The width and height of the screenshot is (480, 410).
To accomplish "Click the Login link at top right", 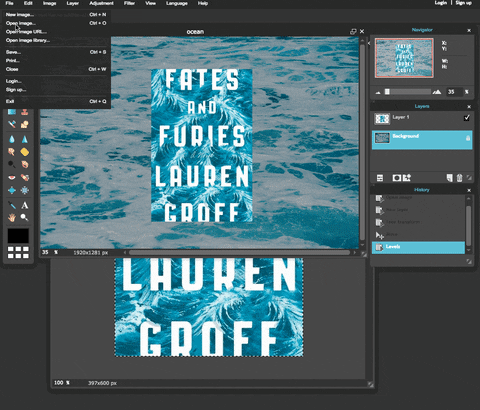I will pos(441,3).
